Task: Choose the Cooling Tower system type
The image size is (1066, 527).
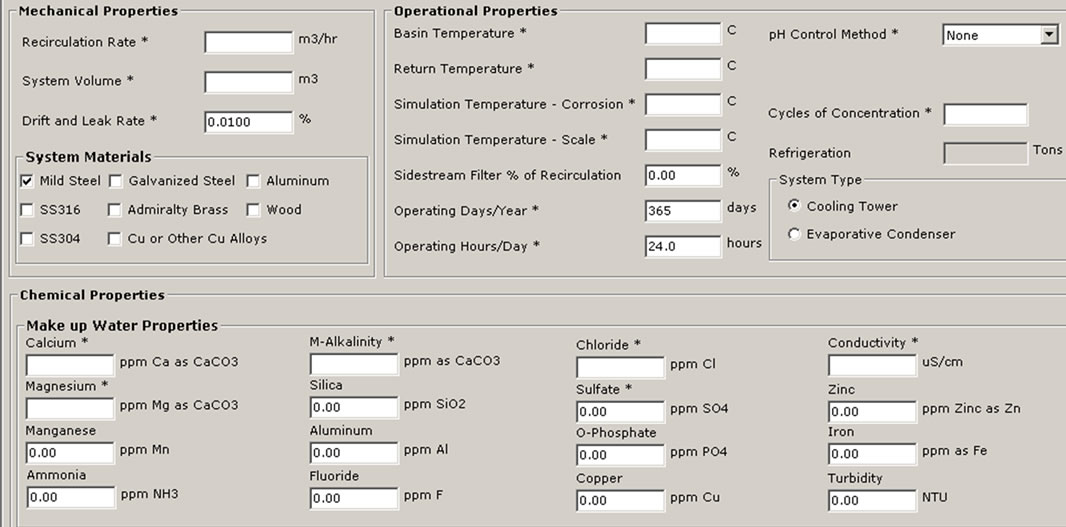Action: tap(794, 205)
